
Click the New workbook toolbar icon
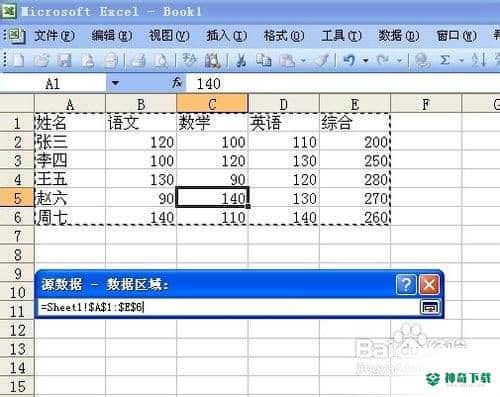point(18,60)
